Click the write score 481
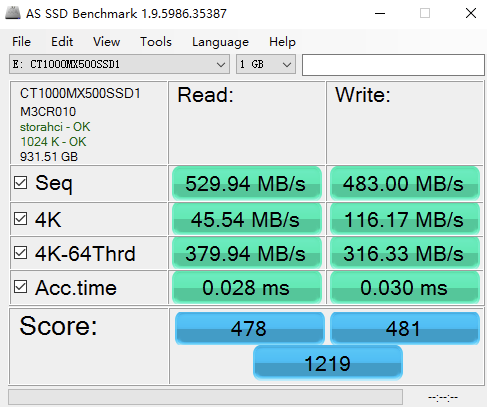487x407 pixels. tap(405, 328)
